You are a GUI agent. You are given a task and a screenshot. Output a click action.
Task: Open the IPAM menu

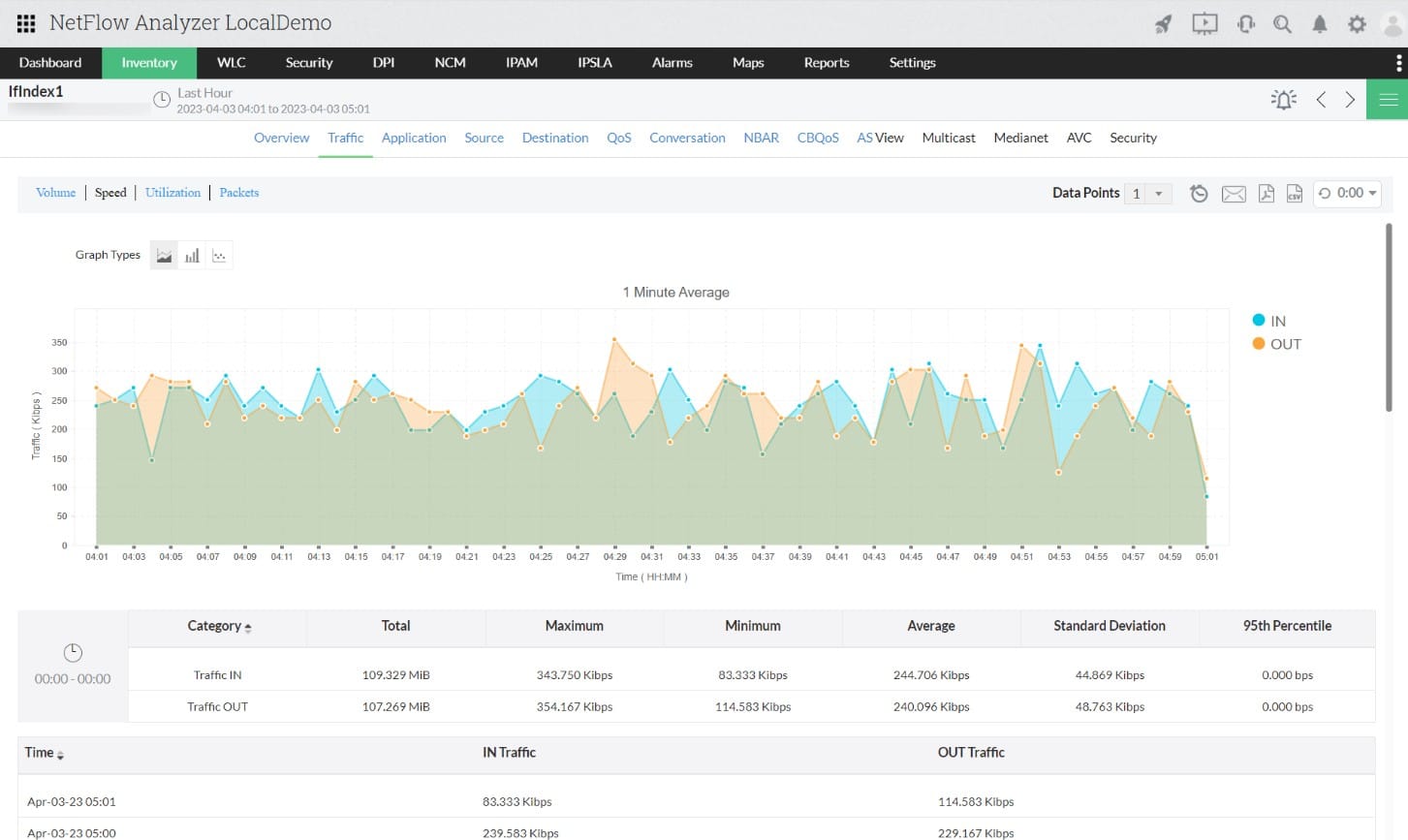point(521,63)
